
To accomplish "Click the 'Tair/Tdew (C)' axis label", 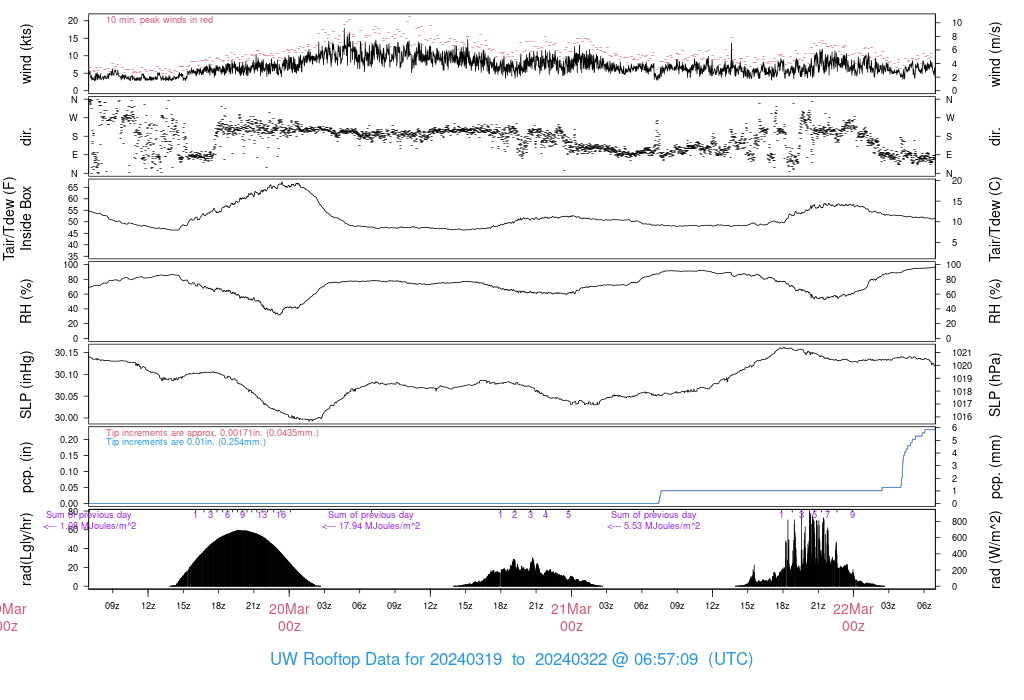I will (995, 219).
